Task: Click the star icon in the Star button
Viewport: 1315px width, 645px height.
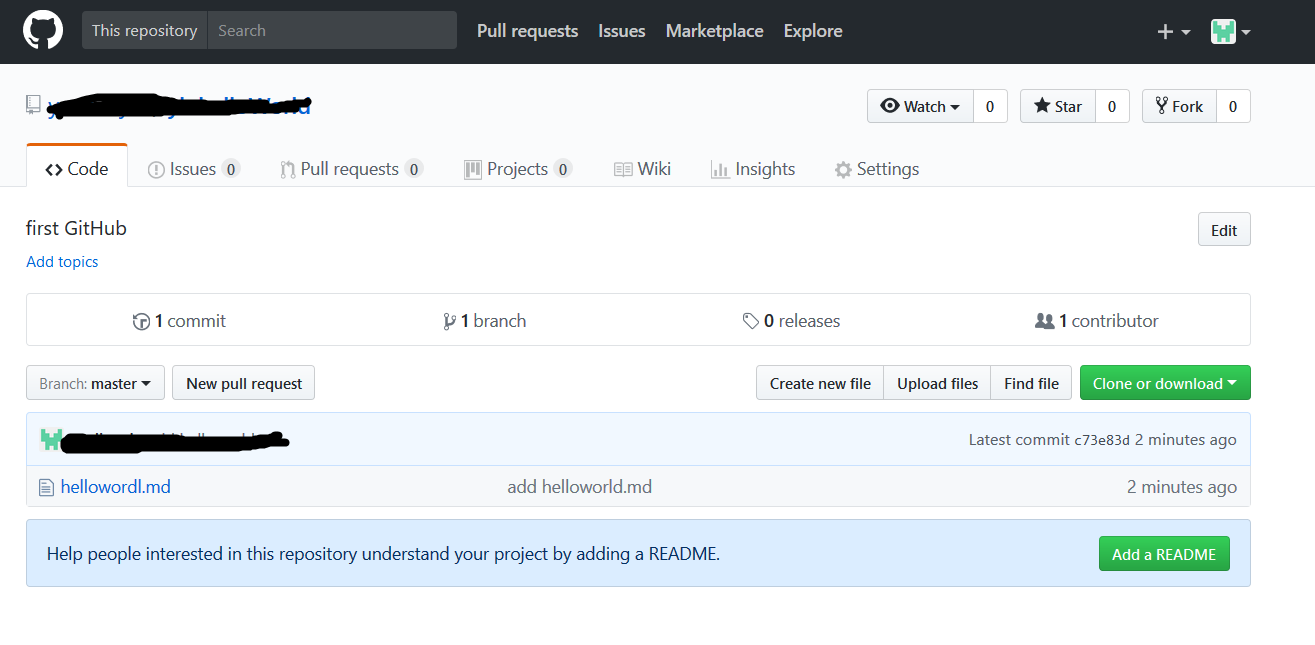Action: (1042, 106)
